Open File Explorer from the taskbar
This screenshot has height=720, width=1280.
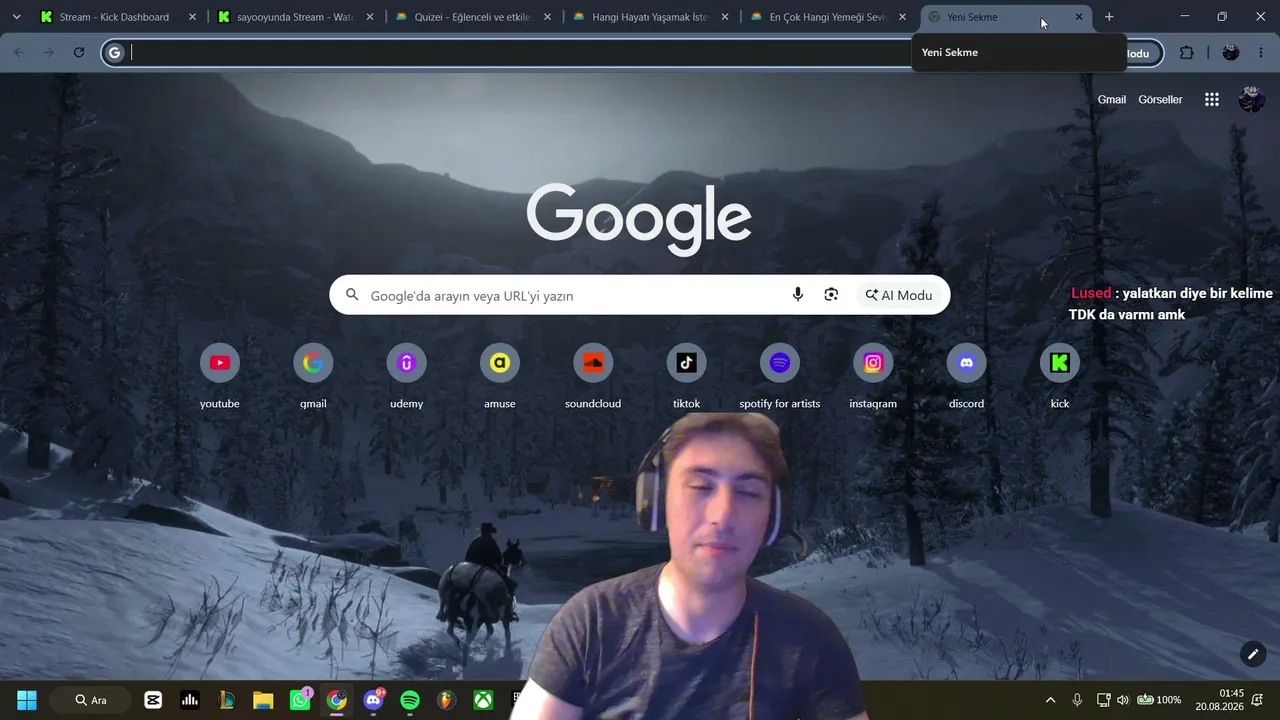pyautogui.click(x=263, y=700)
